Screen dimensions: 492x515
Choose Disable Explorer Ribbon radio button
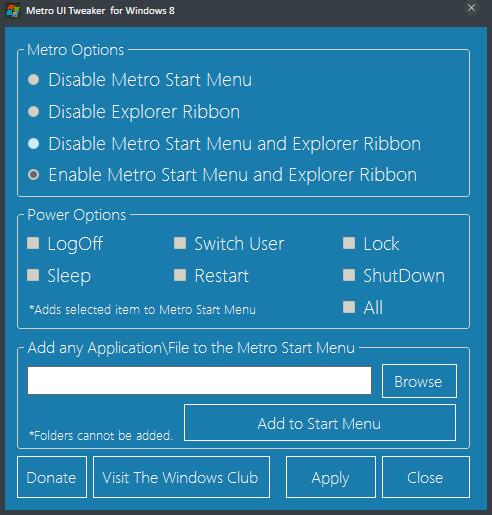[33, 112]
